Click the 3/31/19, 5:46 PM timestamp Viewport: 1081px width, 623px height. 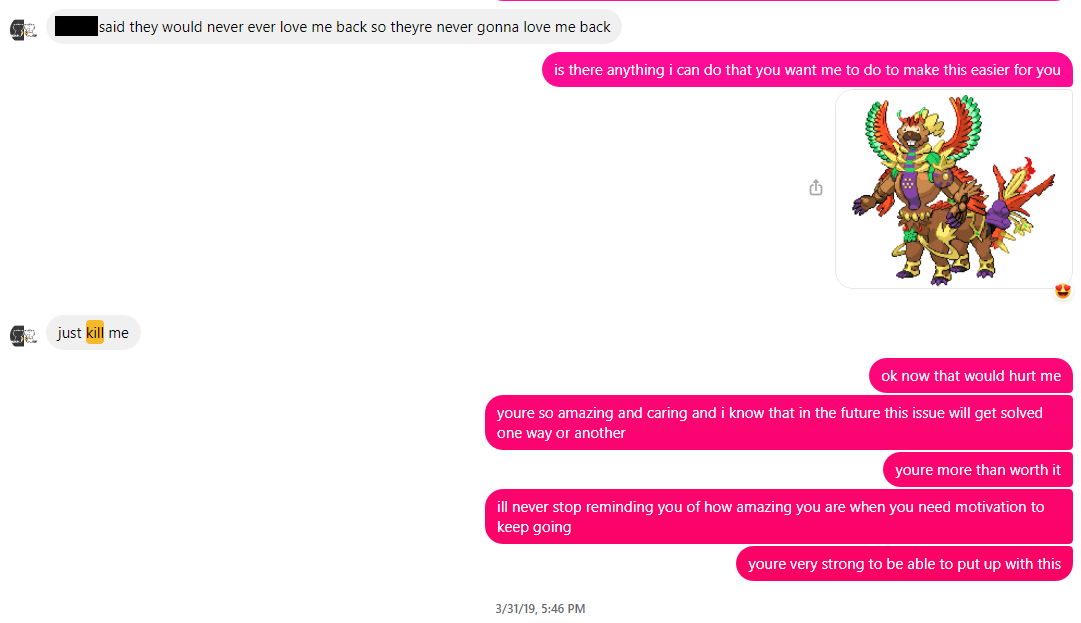pos(540,609)
